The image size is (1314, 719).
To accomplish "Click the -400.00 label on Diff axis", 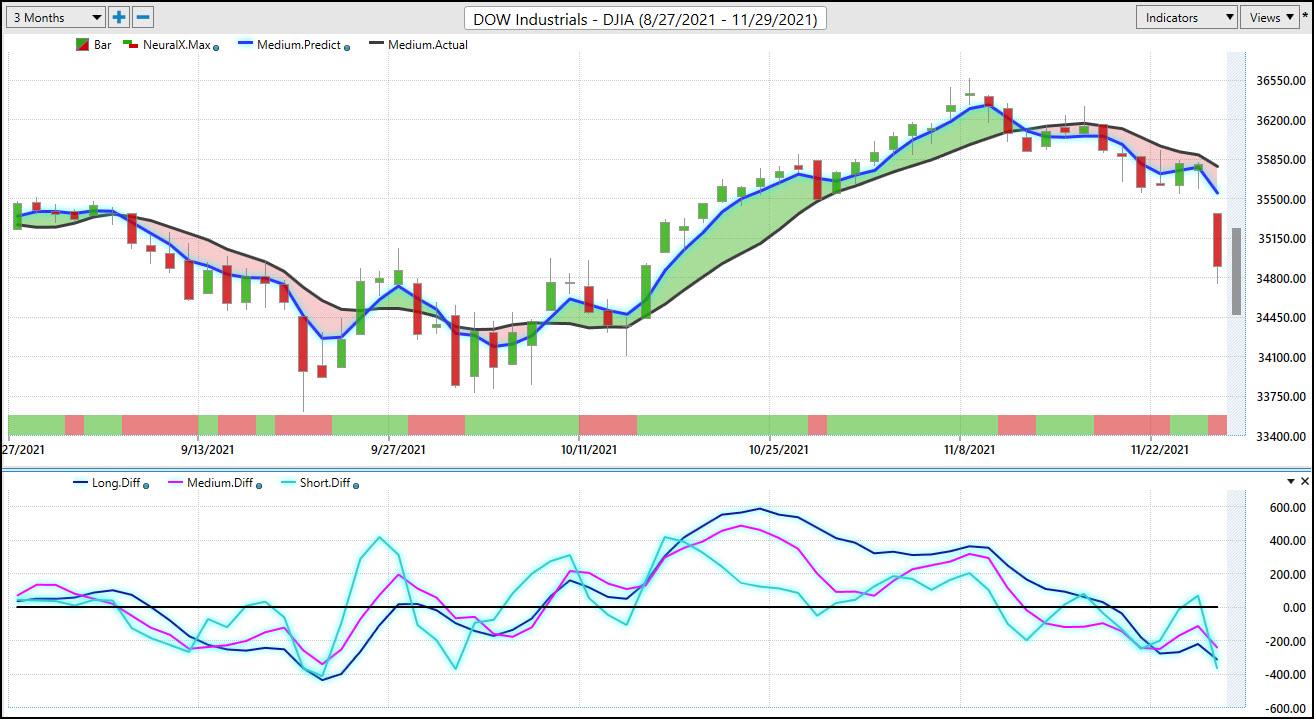I will point(1286,674).
